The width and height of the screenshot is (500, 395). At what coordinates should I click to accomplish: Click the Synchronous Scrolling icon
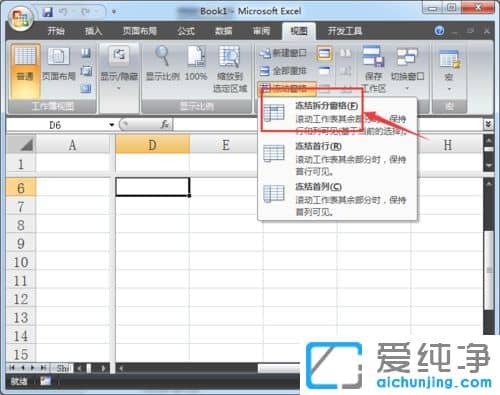pyautogui.click(x=346, y=71)
